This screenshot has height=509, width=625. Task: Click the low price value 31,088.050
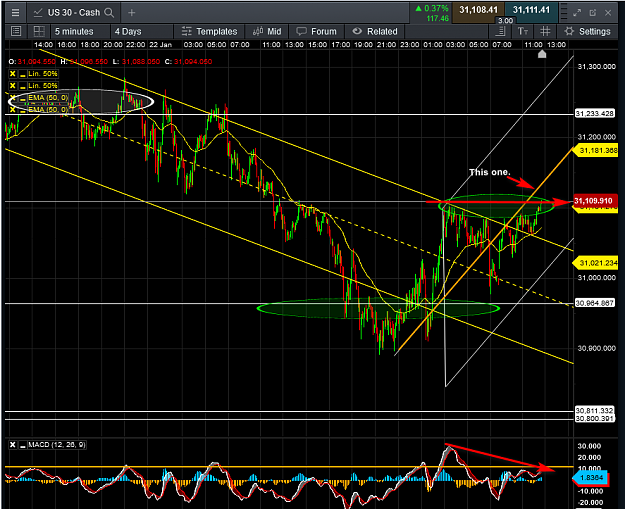coord(141,62)
